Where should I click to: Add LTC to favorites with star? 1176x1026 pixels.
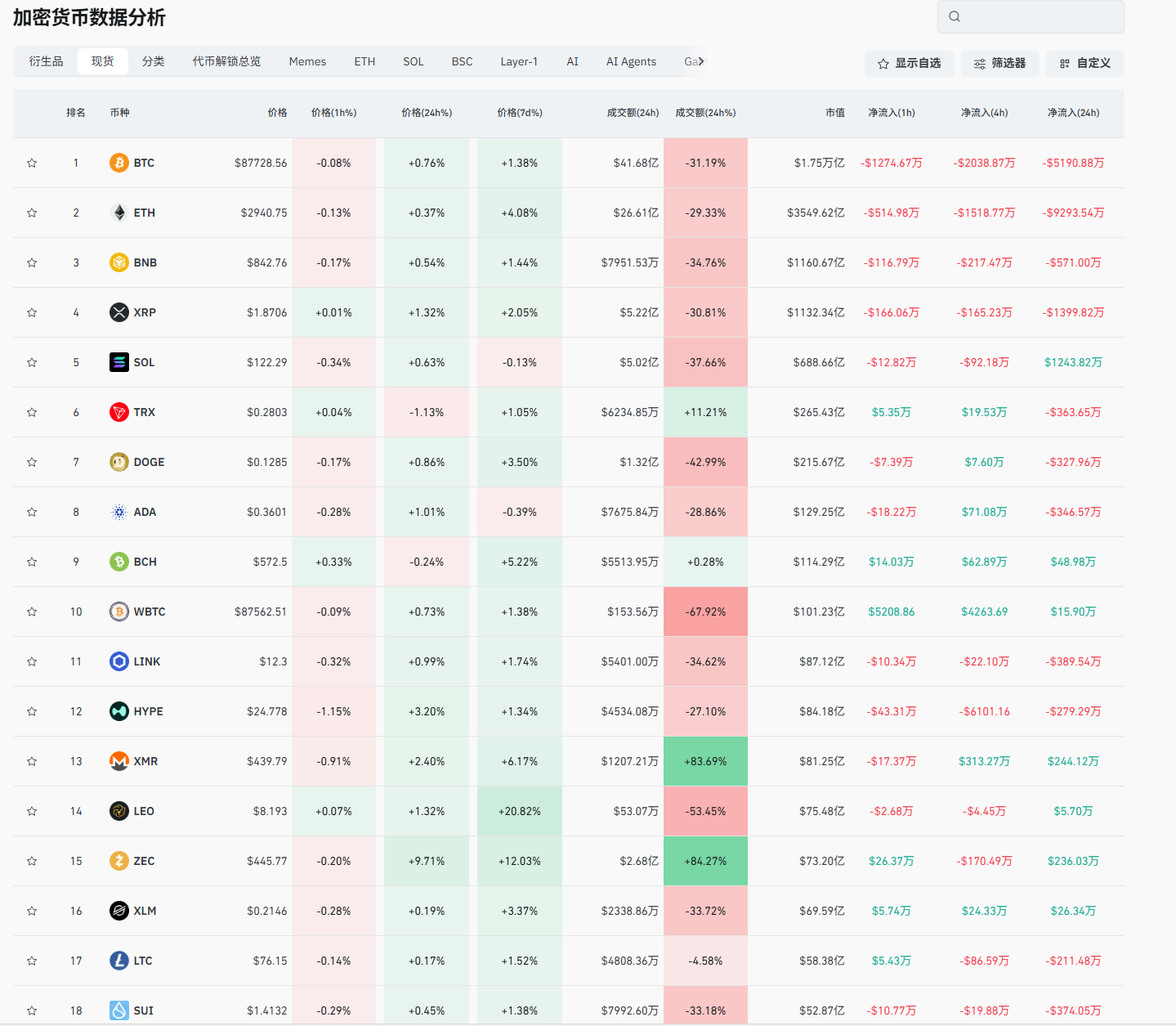(32, 961)
